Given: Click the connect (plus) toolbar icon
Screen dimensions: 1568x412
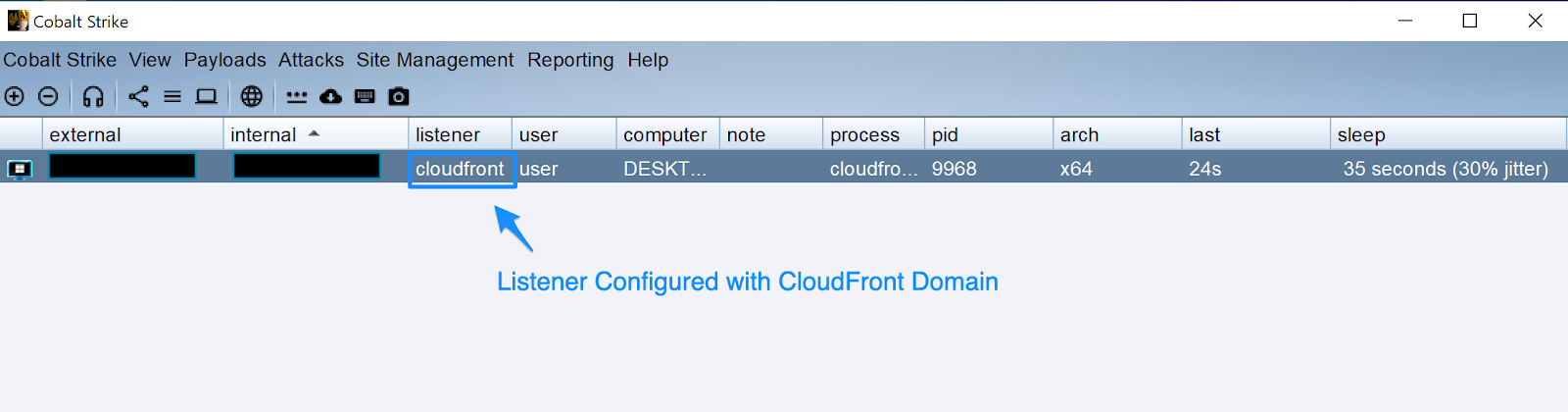Looking at the screenshot, I should [15, 96].
